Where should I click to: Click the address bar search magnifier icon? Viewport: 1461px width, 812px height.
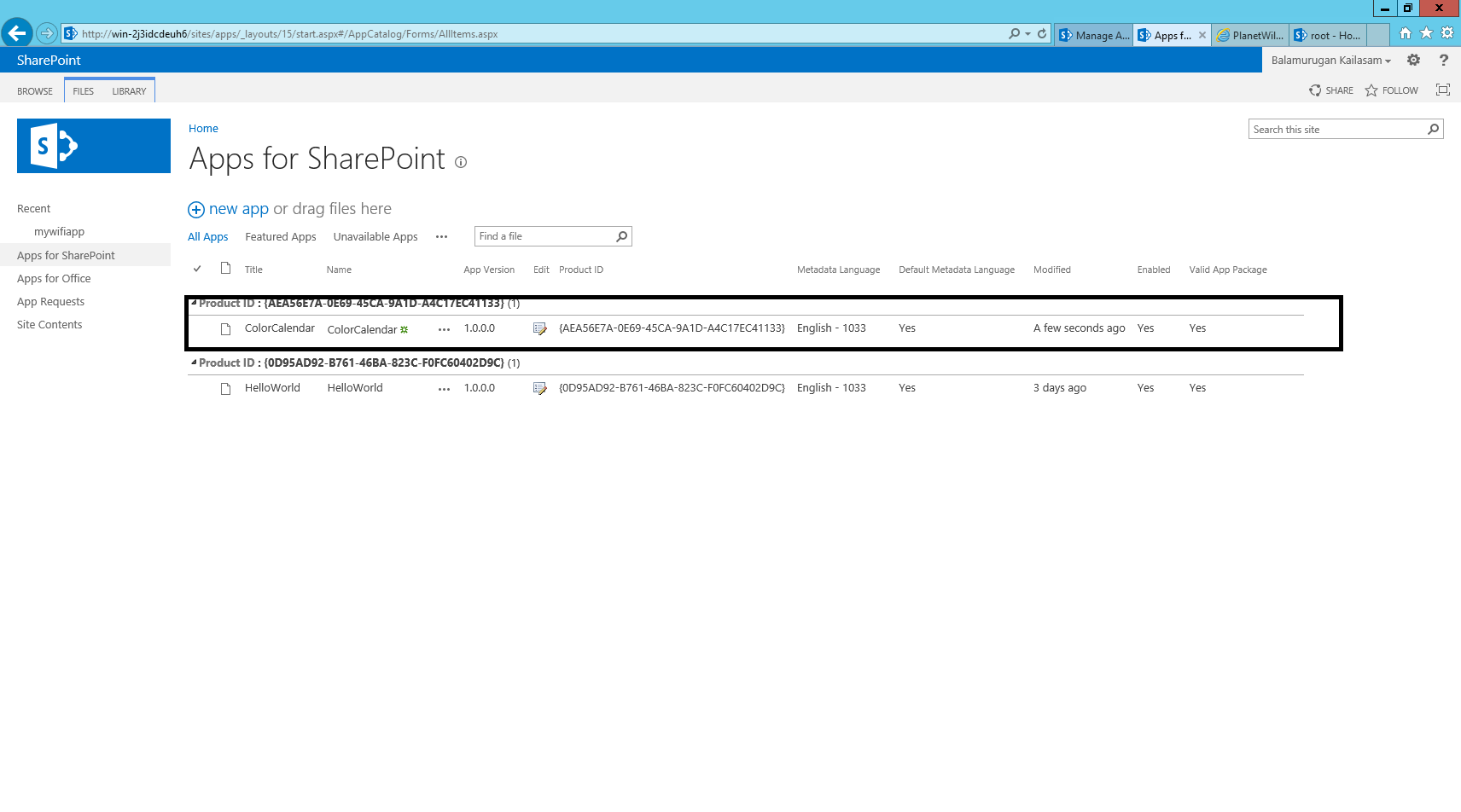point(1014,34)
